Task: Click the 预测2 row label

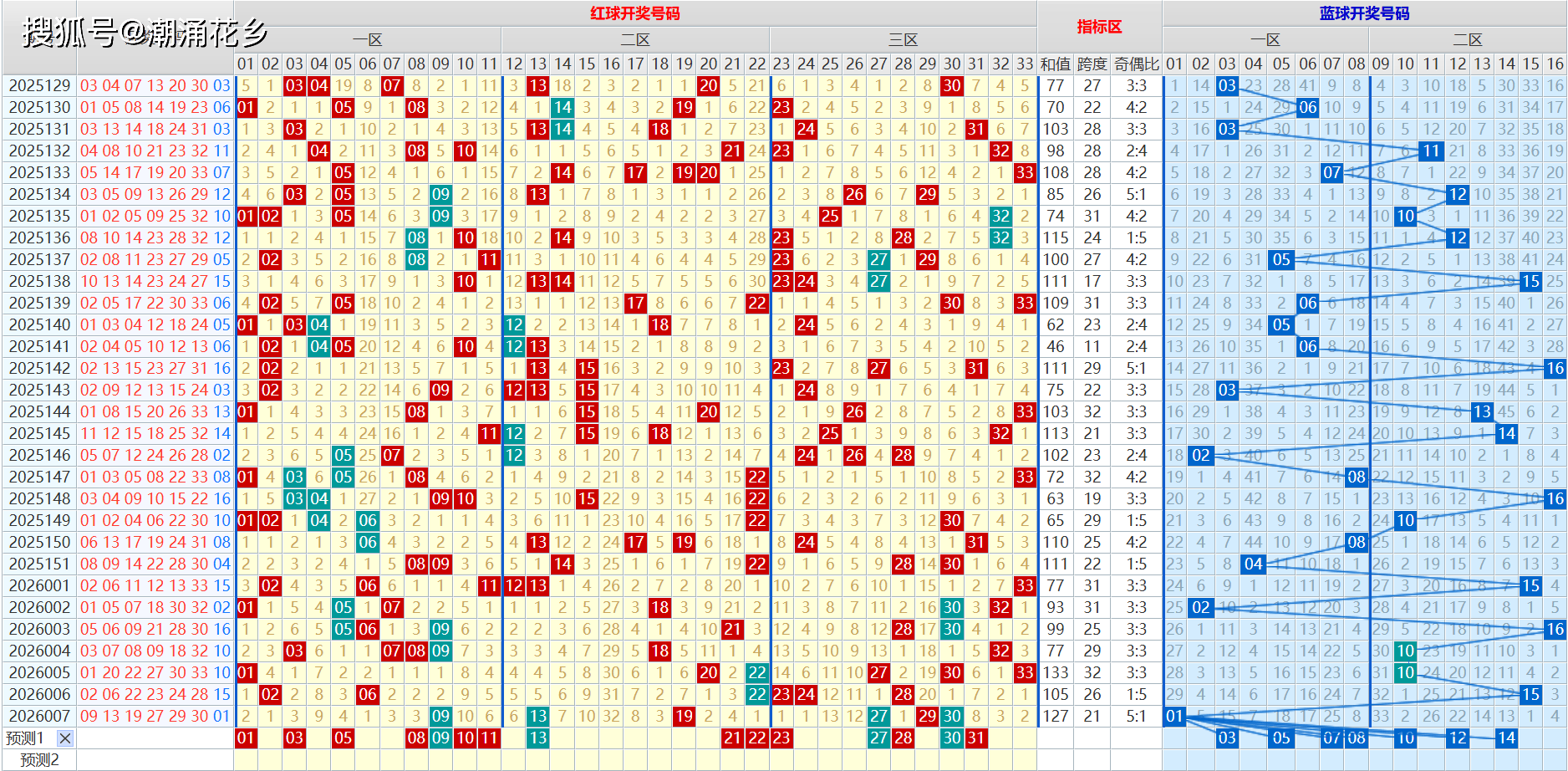Action: [x=39, y=759]
